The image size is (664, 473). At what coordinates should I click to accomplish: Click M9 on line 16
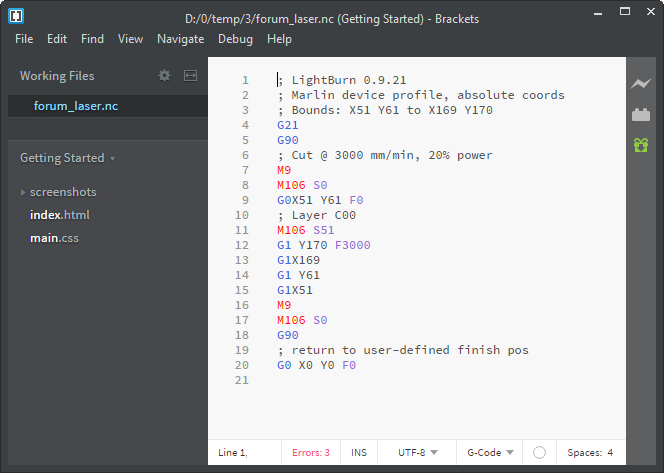pyautogui.click(x=284, y=305)
